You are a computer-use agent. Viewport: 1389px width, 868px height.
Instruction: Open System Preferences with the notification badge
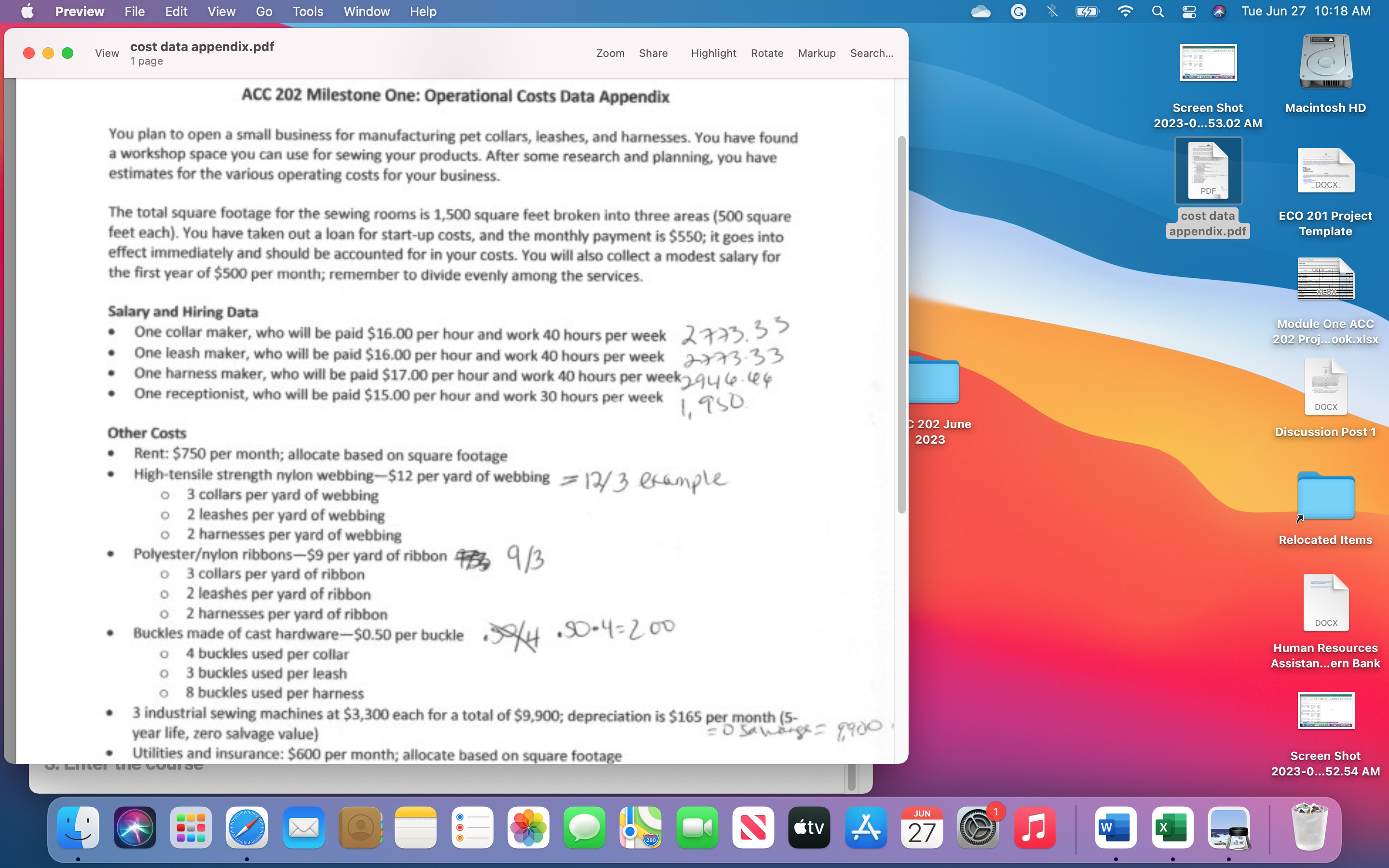coord(978,827)
